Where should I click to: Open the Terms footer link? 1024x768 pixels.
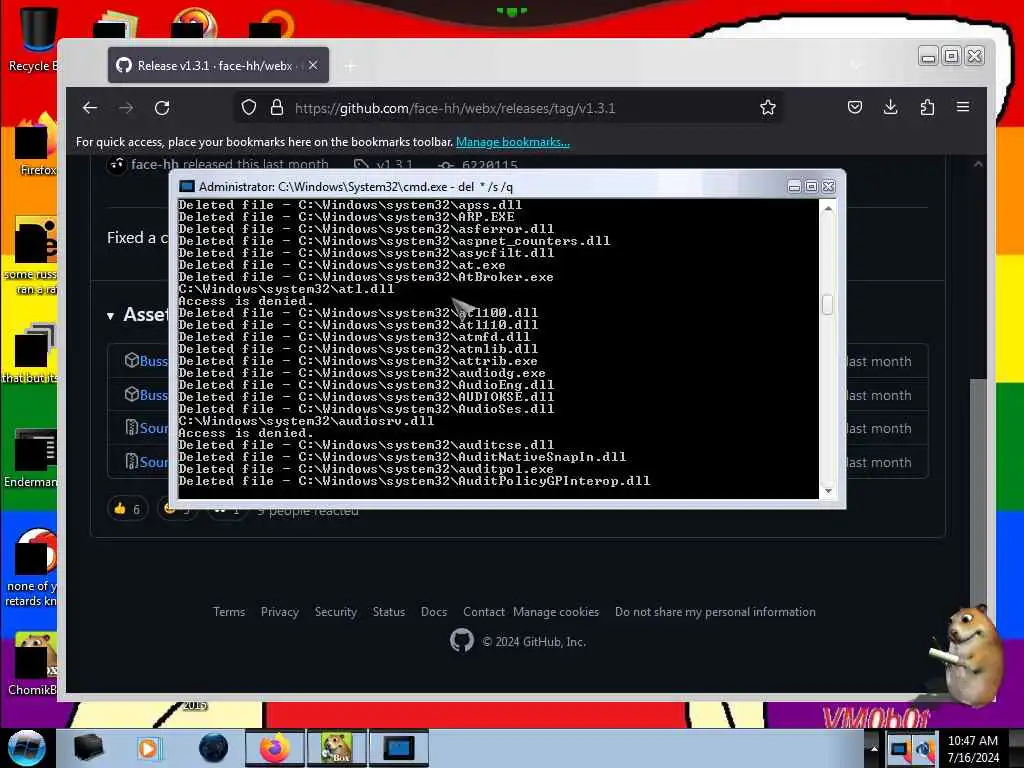pos(229,612)
